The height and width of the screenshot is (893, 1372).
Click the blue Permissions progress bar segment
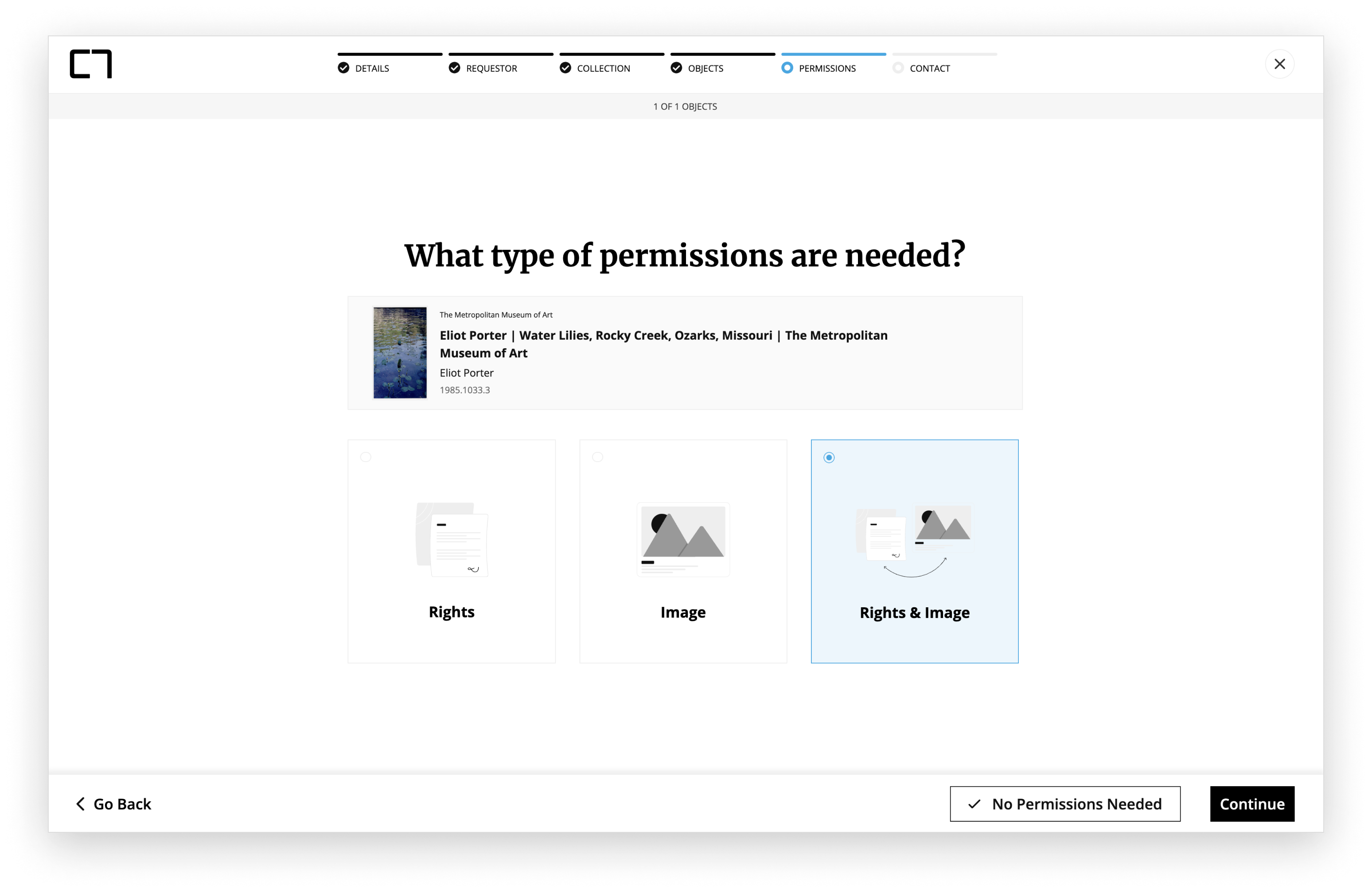[x=834, y=54]
